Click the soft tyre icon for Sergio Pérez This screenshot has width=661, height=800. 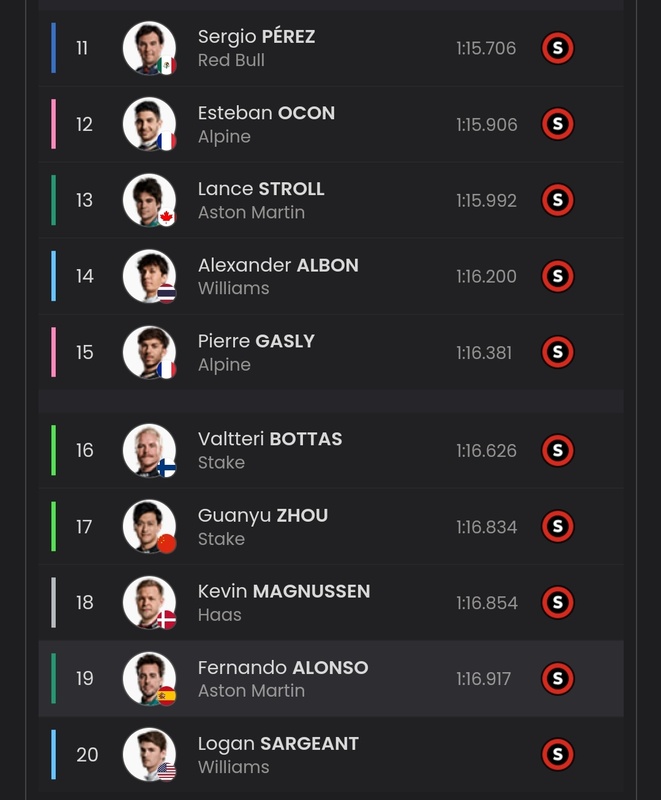pos(557,48)
